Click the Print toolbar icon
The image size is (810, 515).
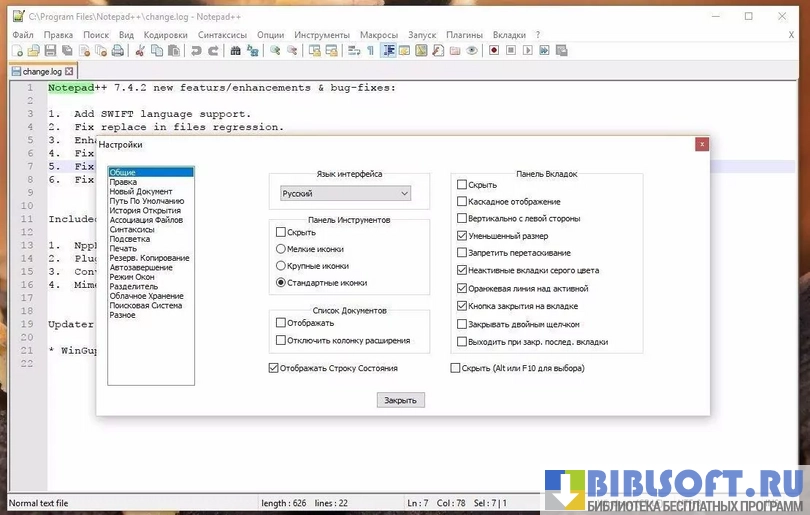(x=116, y=50)
